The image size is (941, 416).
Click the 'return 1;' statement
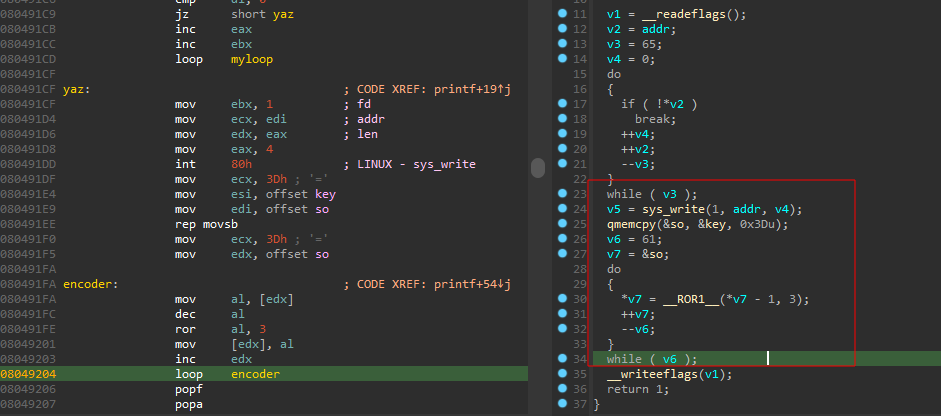point(638,390)
